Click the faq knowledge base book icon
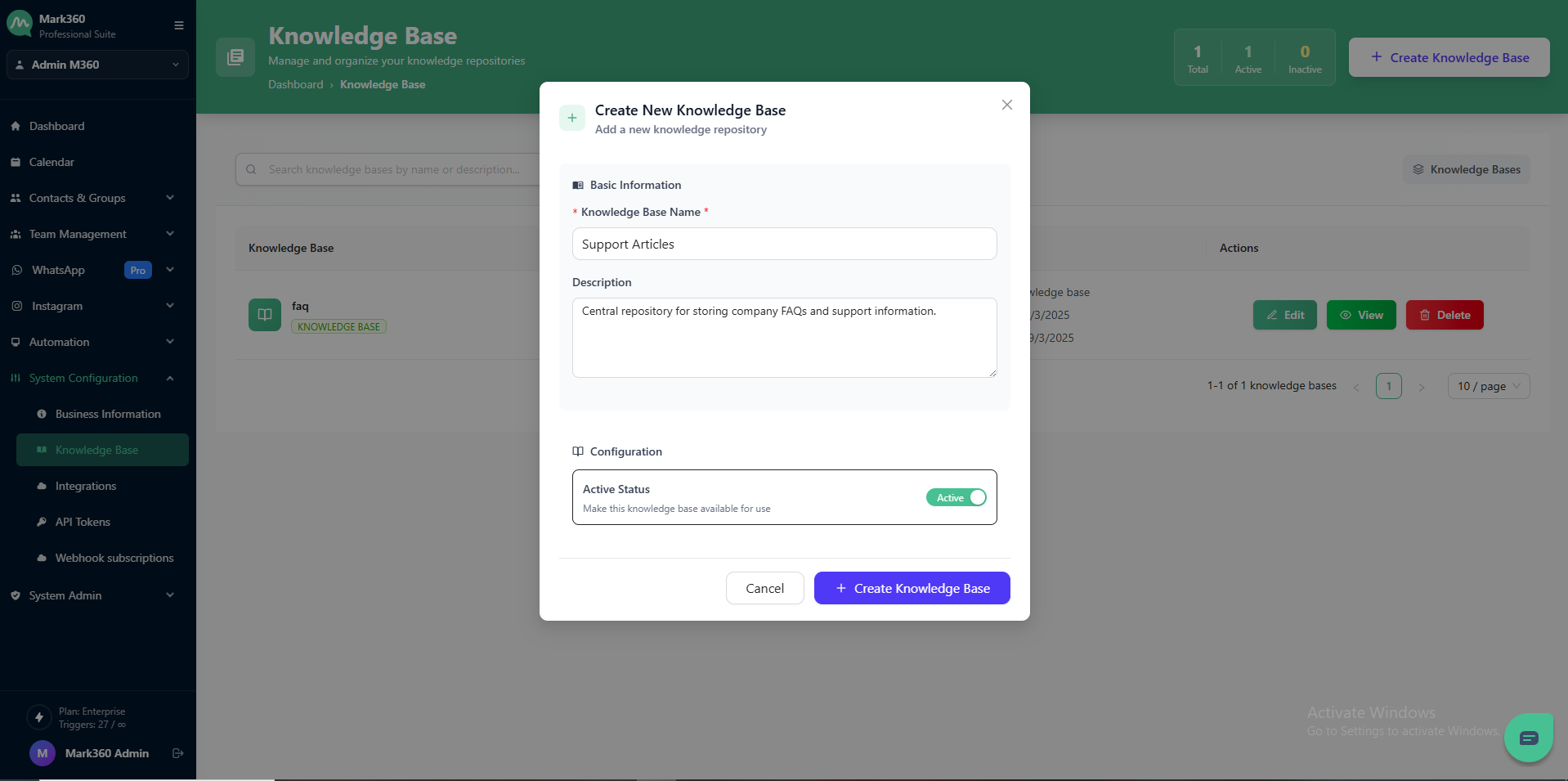1568x781 pixels. tap(265, 315)
